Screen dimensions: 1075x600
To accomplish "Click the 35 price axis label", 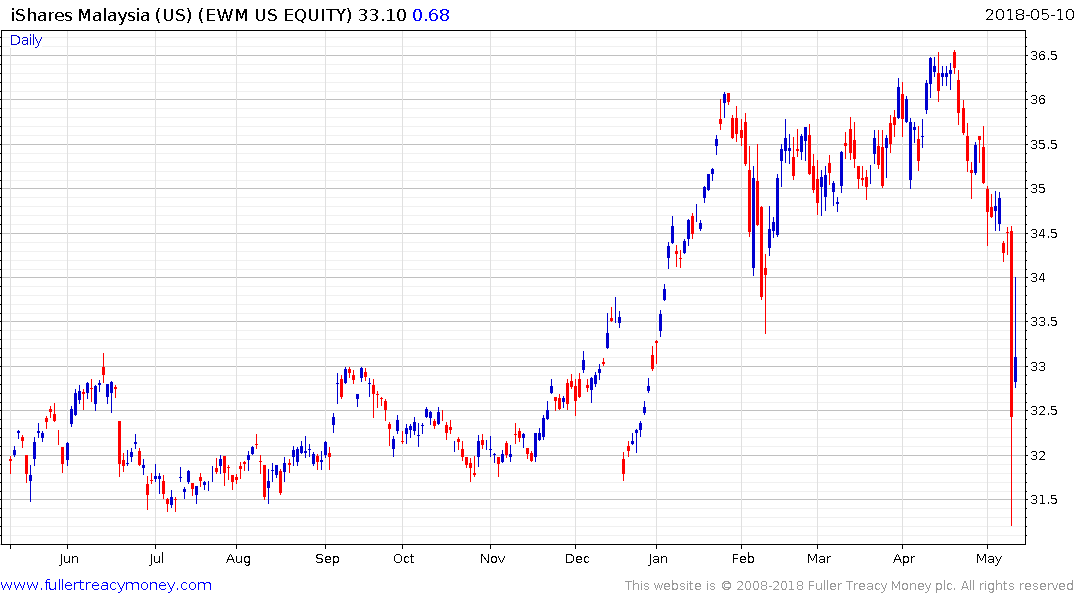I will tap(1038, 189).
